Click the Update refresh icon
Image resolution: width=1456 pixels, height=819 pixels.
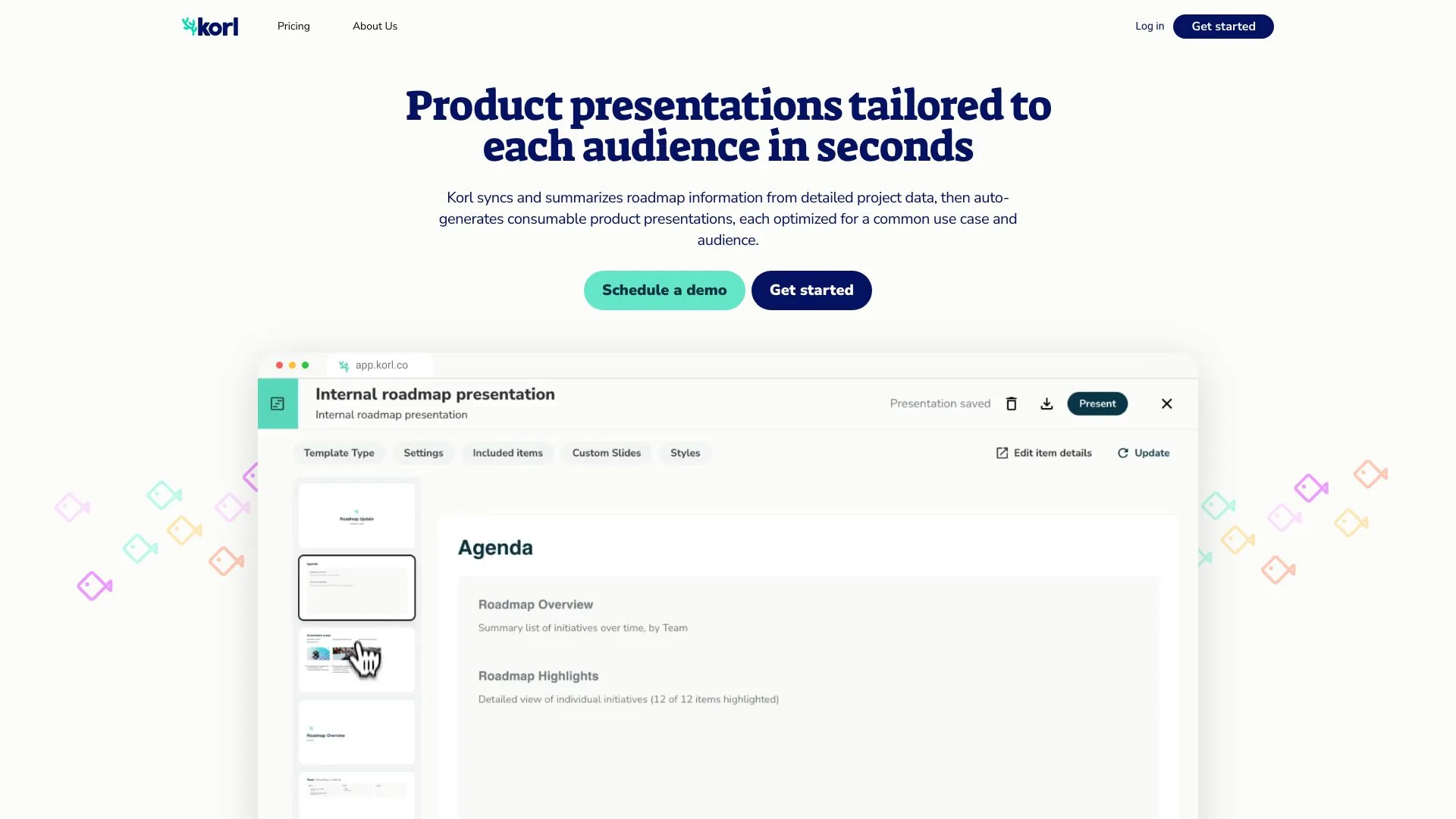1123,453
